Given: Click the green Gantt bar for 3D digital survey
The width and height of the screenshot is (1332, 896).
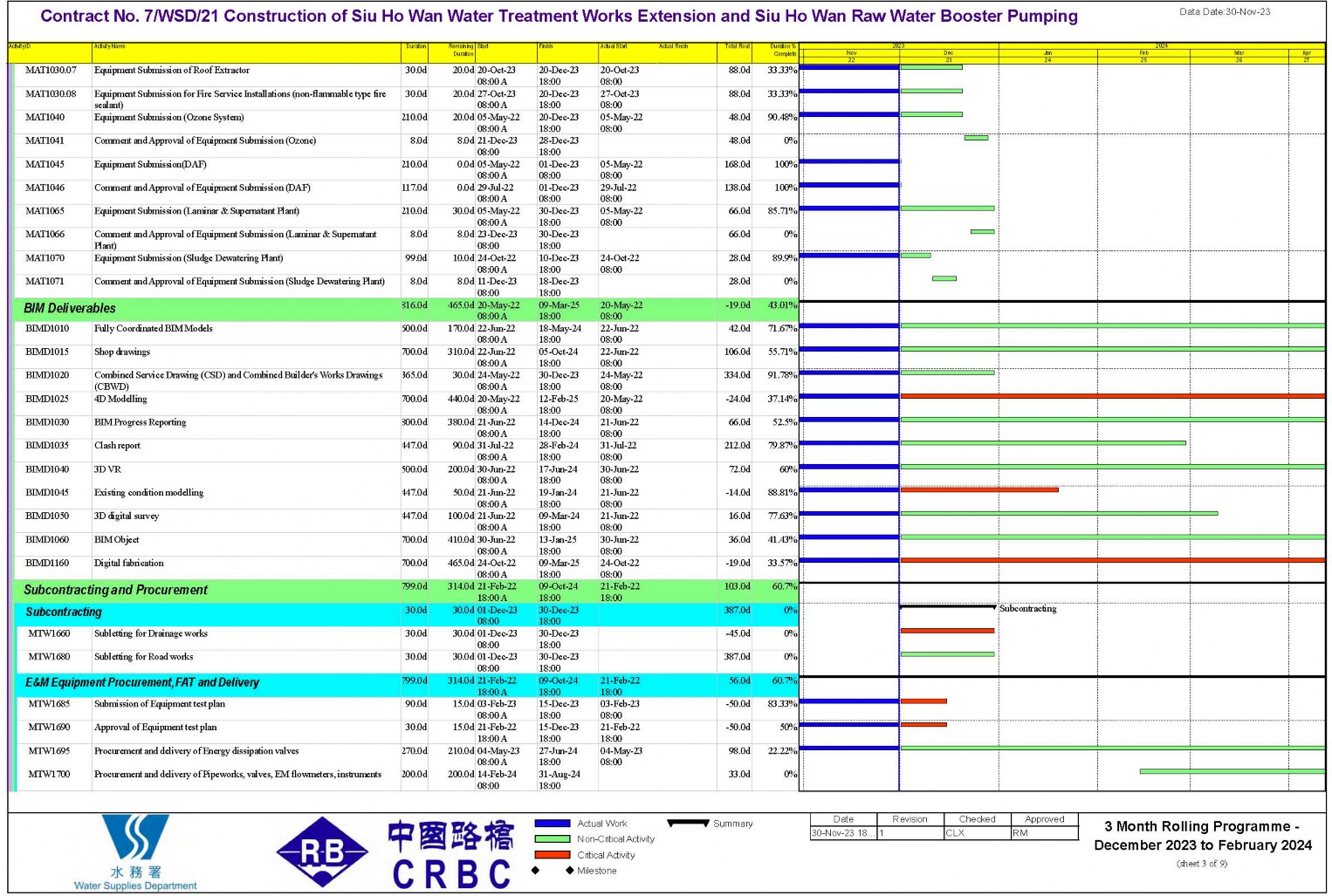Looking at the screenshot, I should 1059,513.
